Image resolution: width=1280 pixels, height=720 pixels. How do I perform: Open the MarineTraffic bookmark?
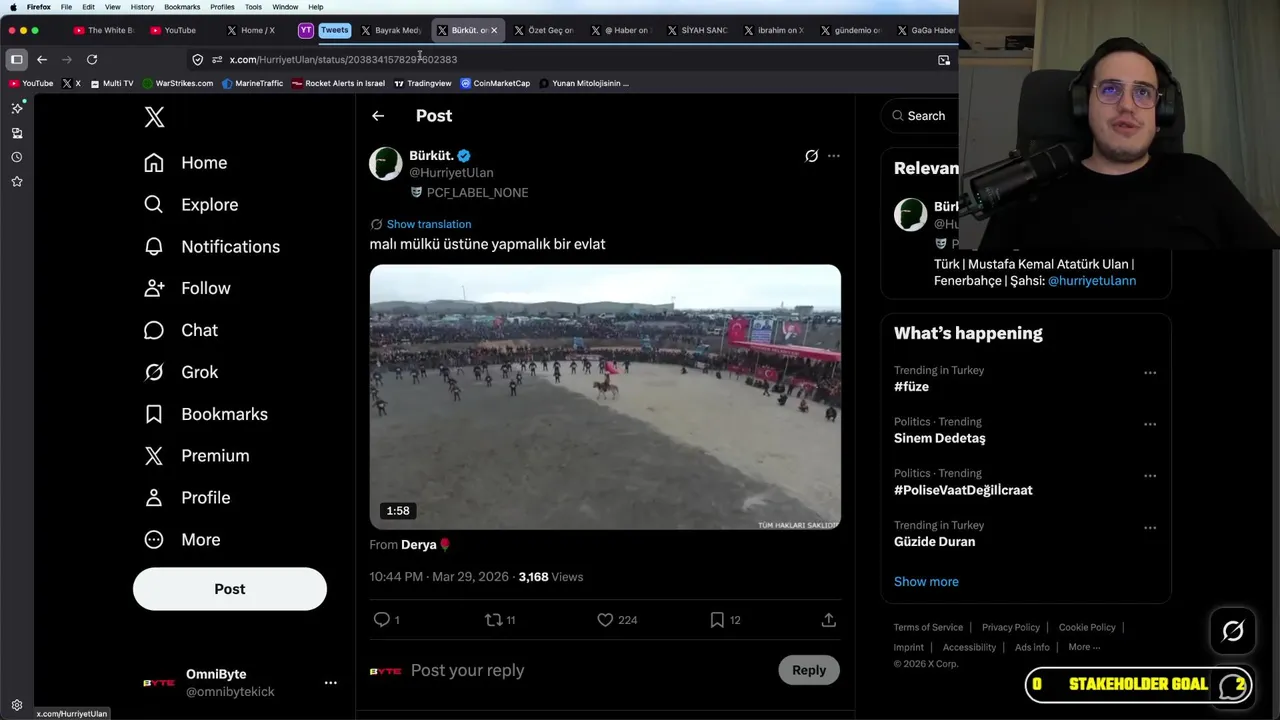pyautogui.click(x=252, y=84)
